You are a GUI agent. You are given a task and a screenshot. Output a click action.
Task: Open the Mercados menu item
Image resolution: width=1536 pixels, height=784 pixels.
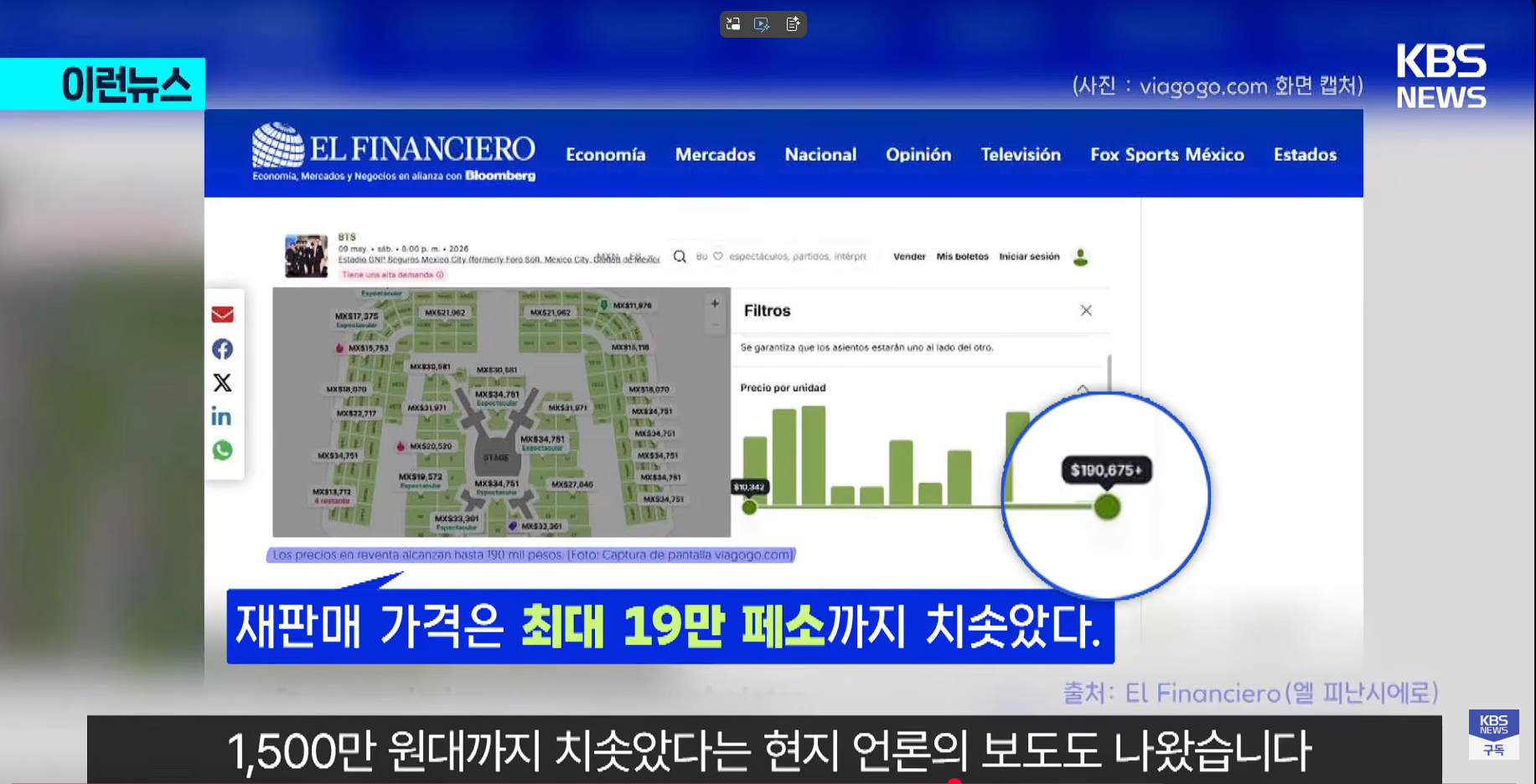pyautogui.click(x=715, y=155)
